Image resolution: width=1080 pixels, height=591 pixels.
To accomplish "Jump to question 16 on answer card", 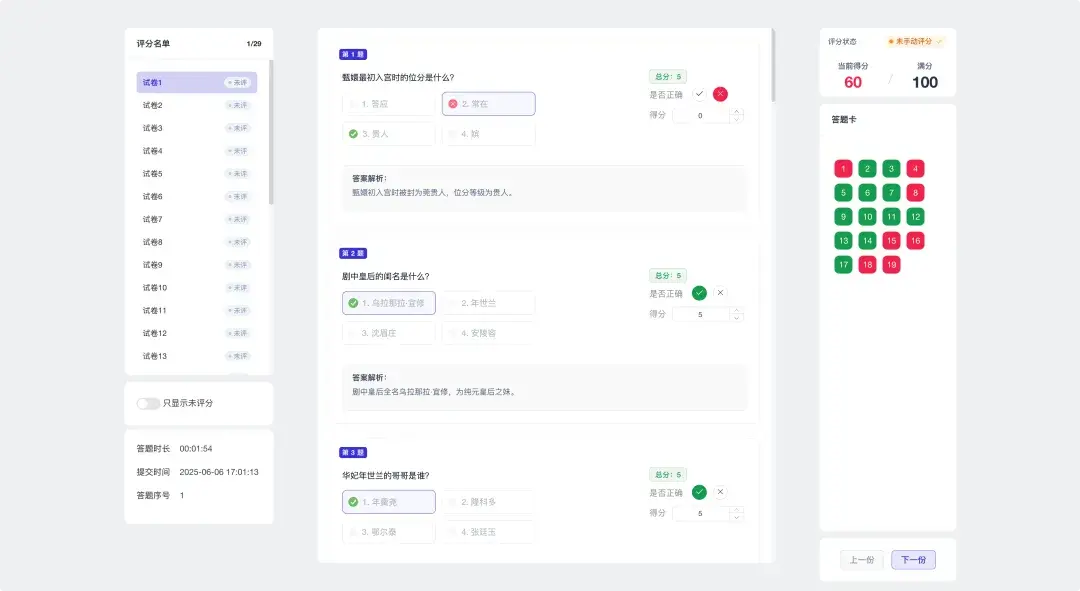I will pyautogui.click(x=915, y=241).
